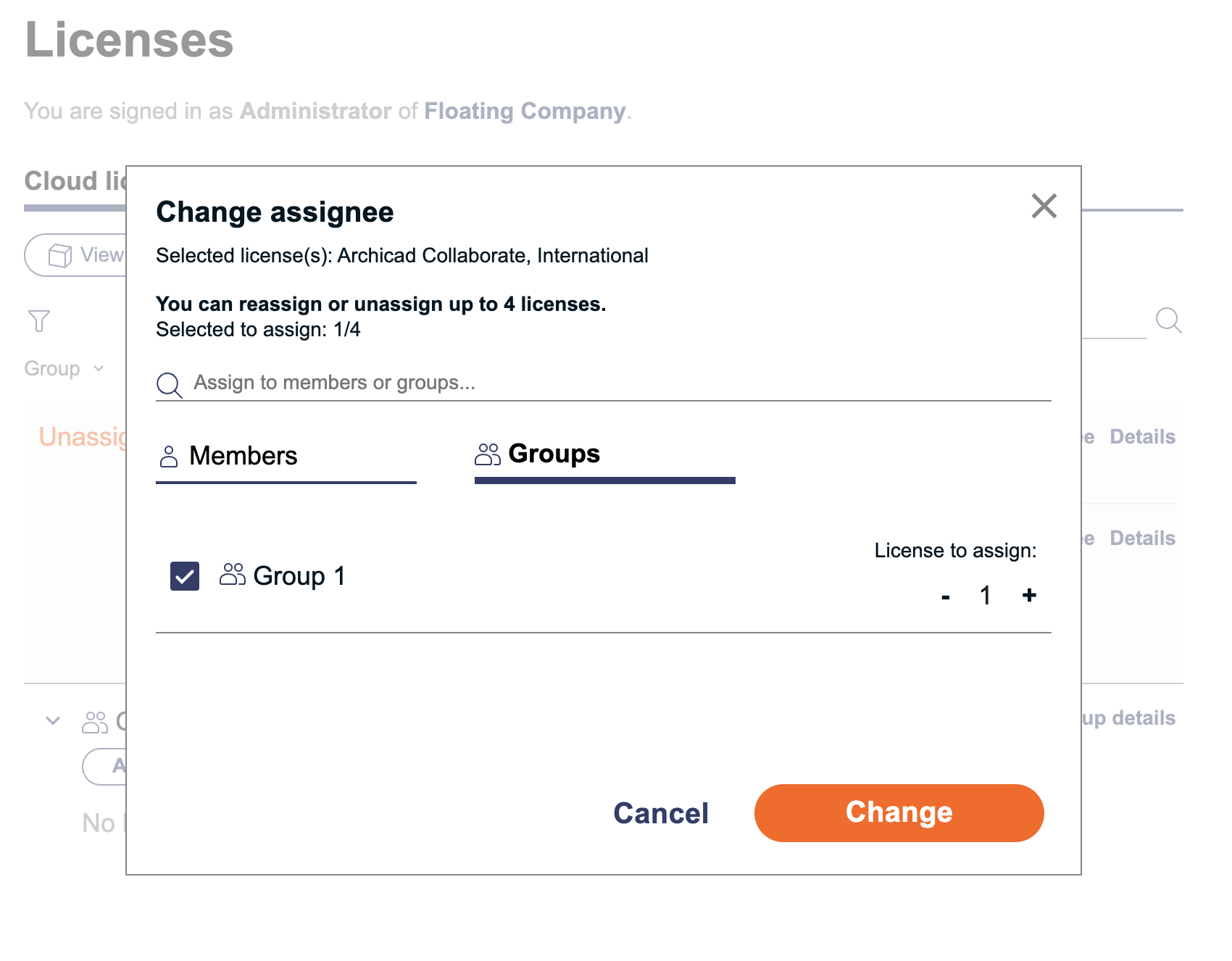Click the page search magnifier icon
This screenshot has width=1232, height=961.
click(x=1168, y=320)
